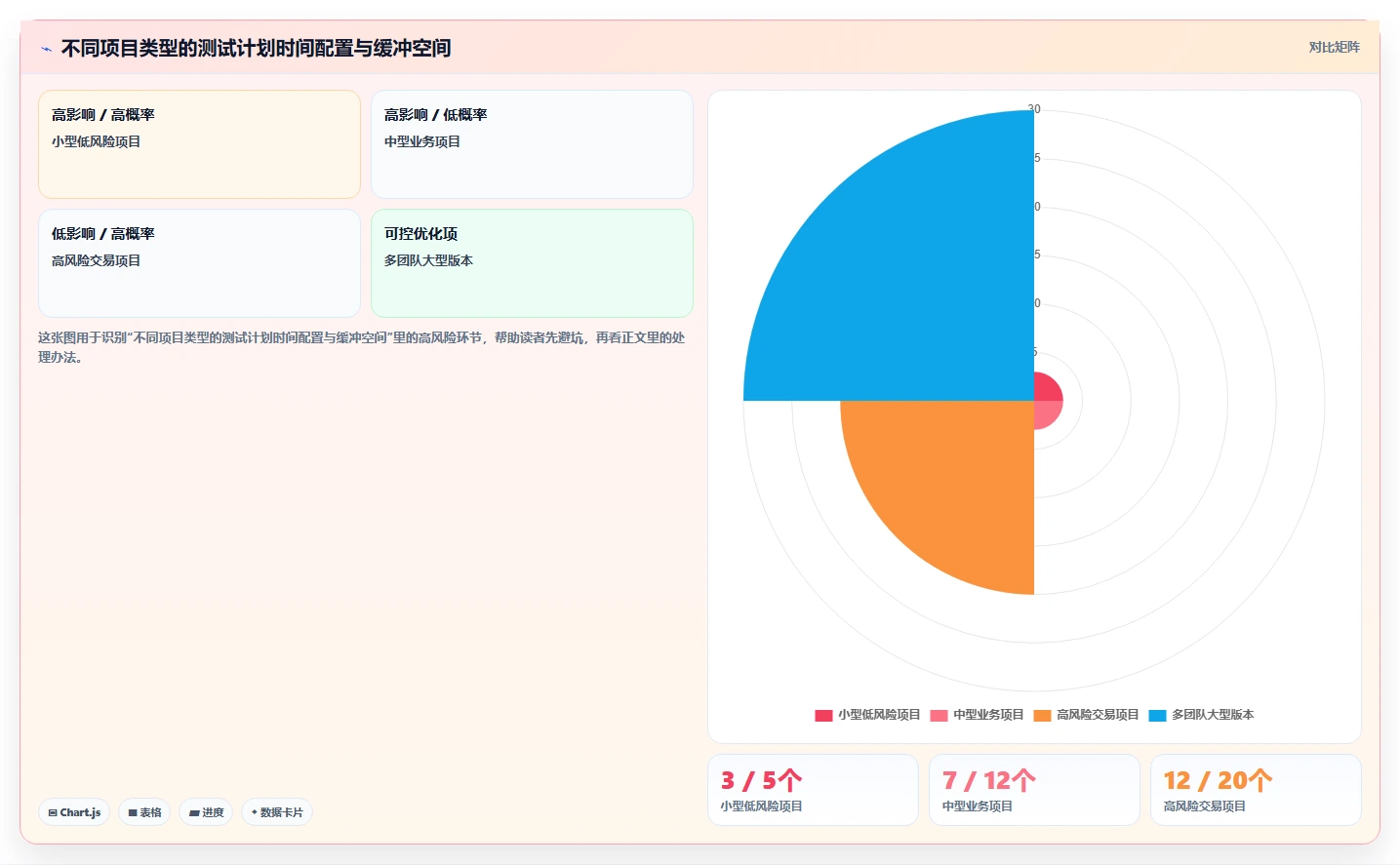Click the Chart.js tag chip
The width and height of the screenshot is (1400, 865).
point(74,812)
